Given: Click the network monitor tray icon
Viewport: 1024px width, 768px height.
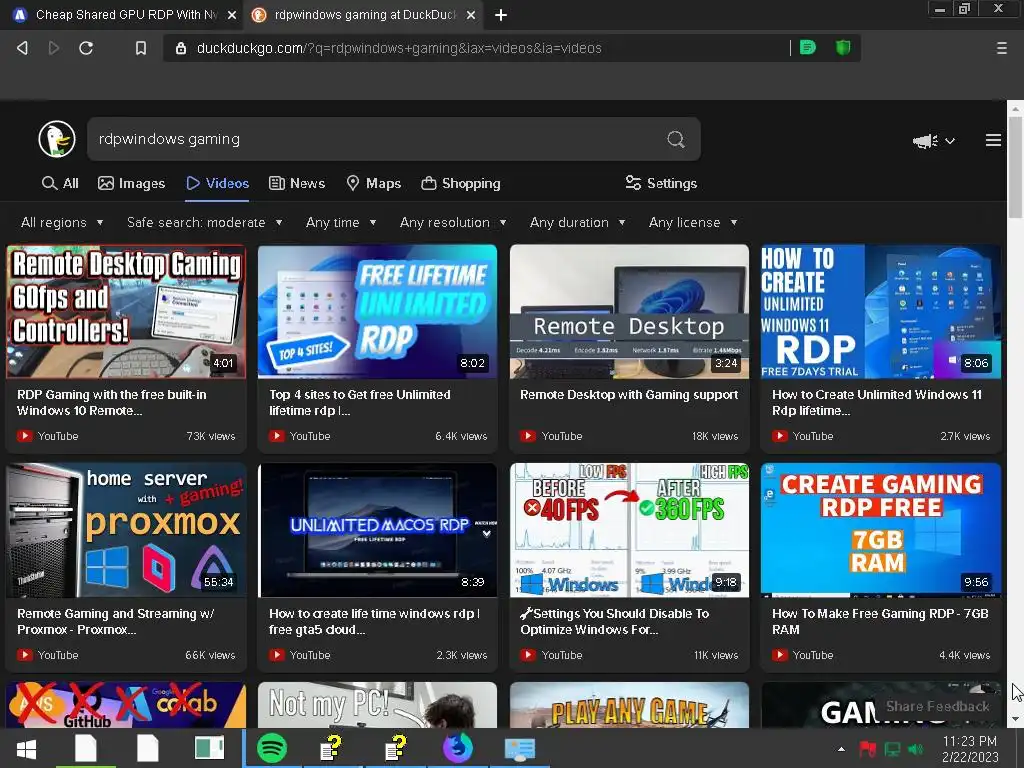Looking at the screenshot, I should (892, 748).
